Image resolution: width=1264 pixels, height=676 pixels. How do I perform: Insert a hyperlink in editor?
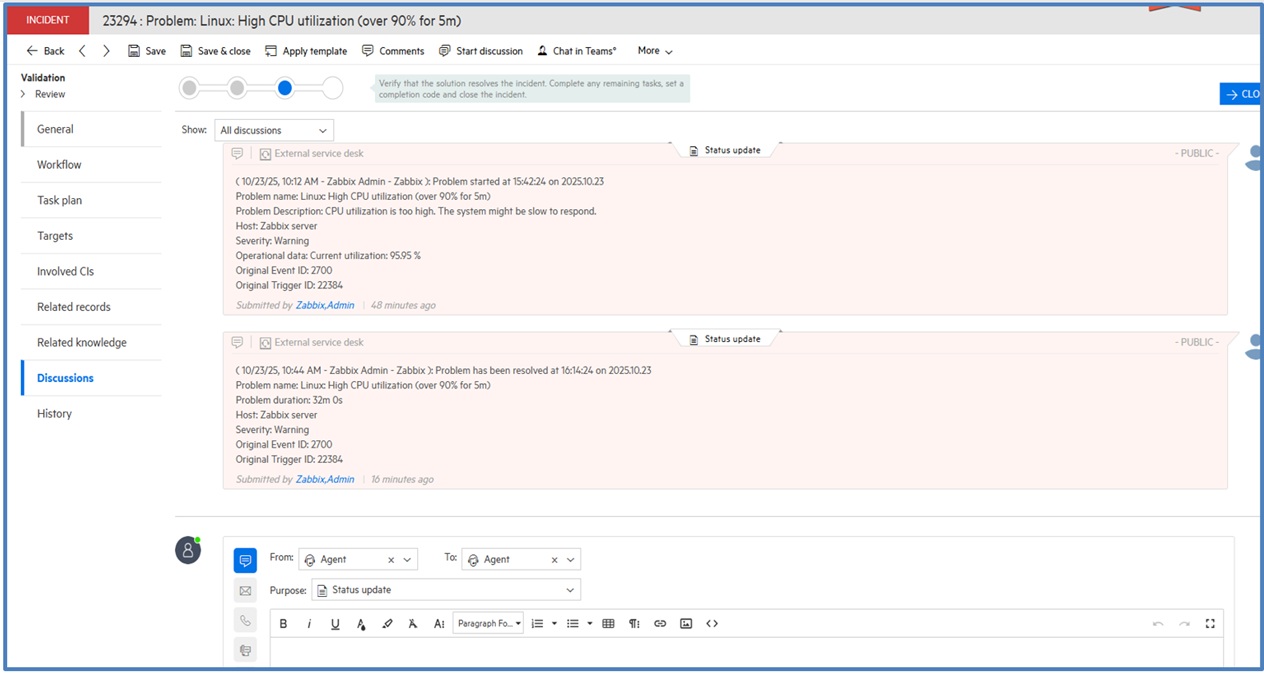click(x=660, y=623)
